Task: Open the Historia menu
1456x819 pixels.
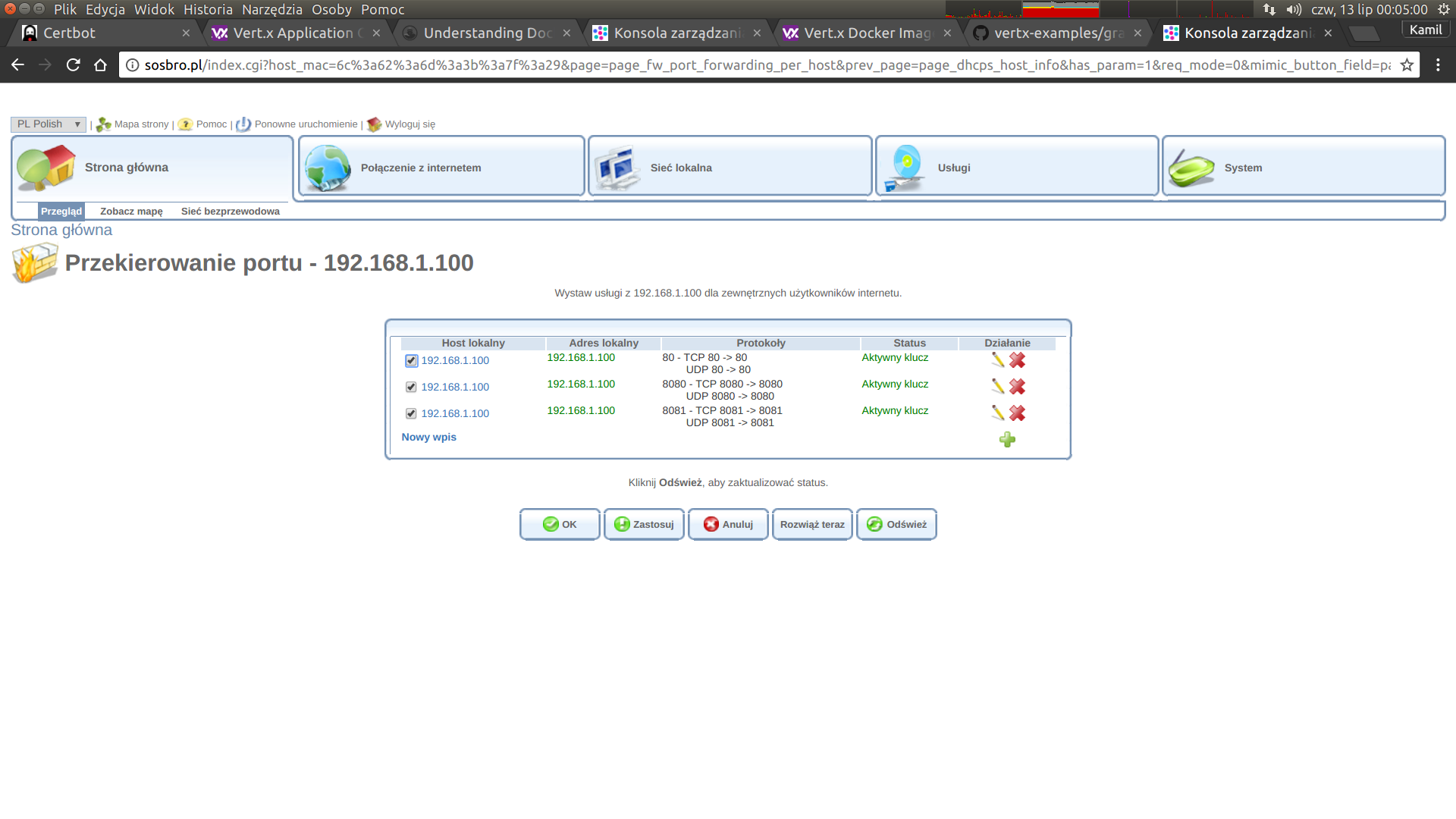Action: [208, 10]
